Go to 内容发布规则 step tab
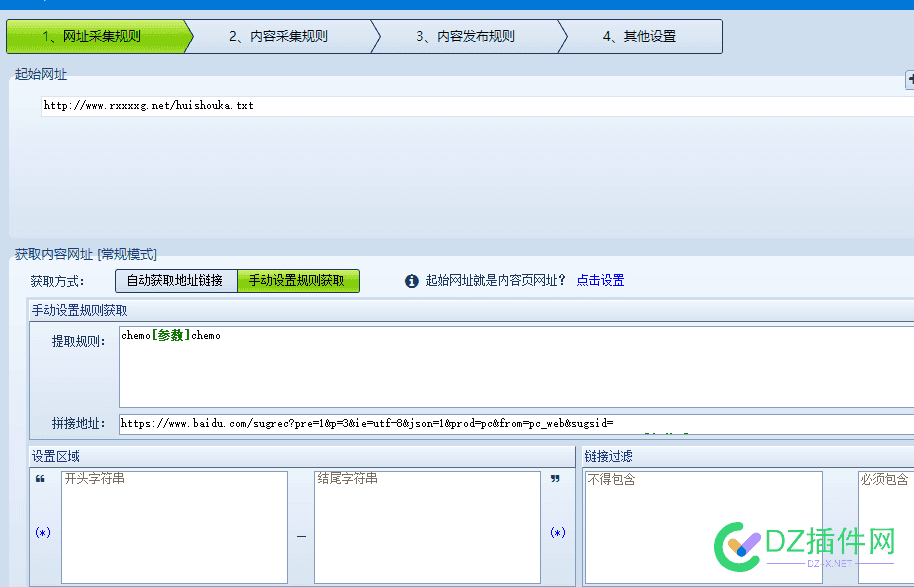Viewport: 914px width, 587px height. (x=466, y=36)
